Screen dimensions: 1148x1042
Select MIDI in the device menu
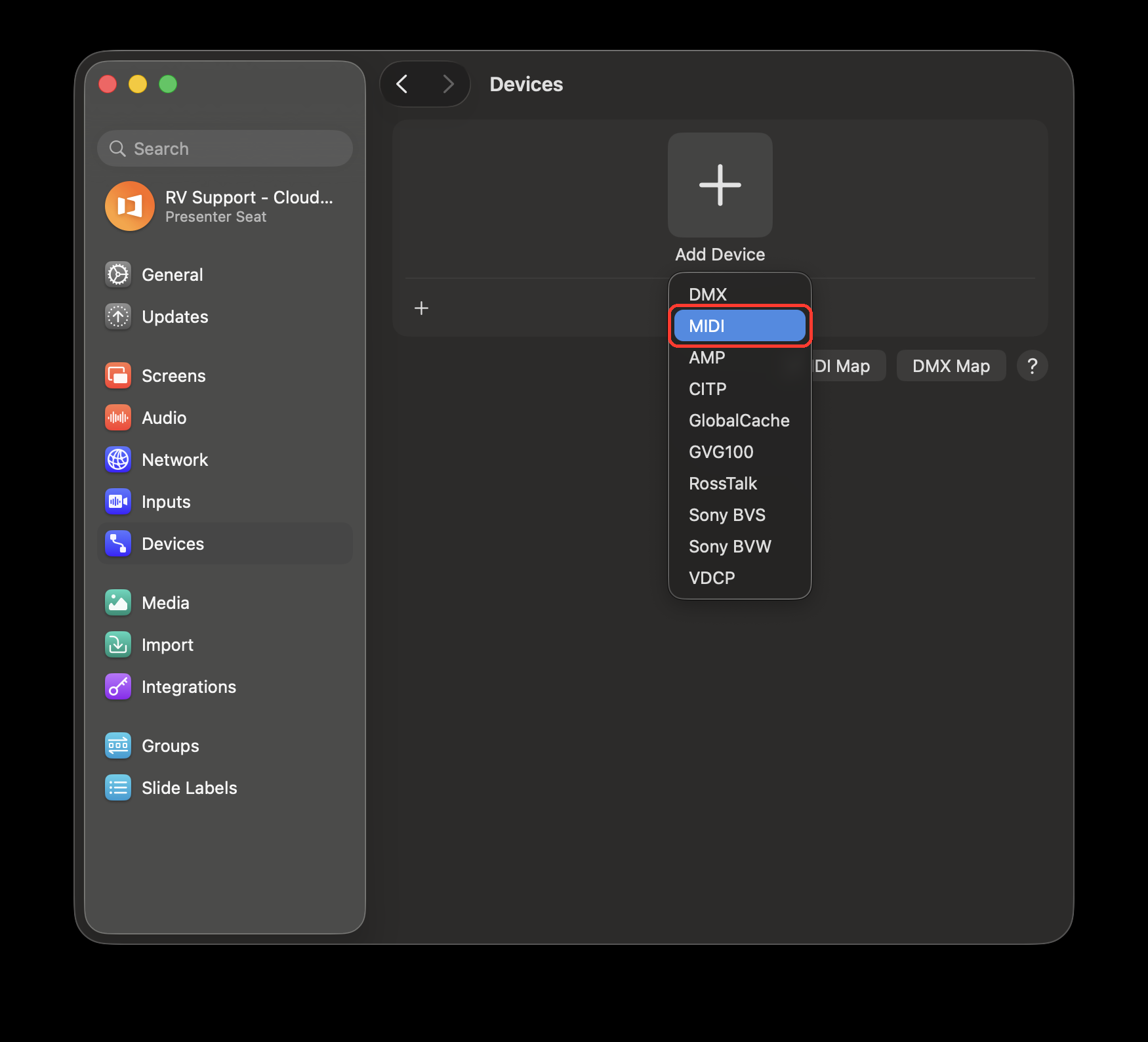(740, 325)
